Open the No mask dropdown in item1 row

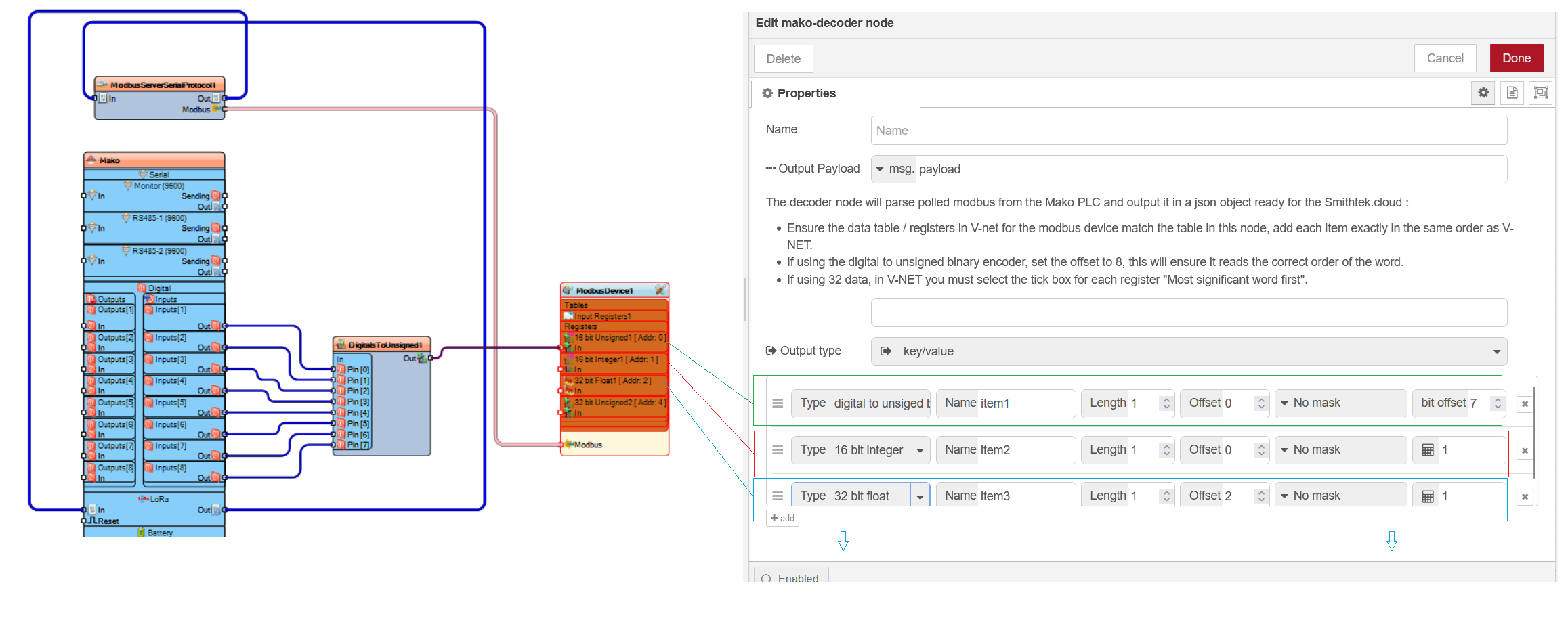(1340, 403)
